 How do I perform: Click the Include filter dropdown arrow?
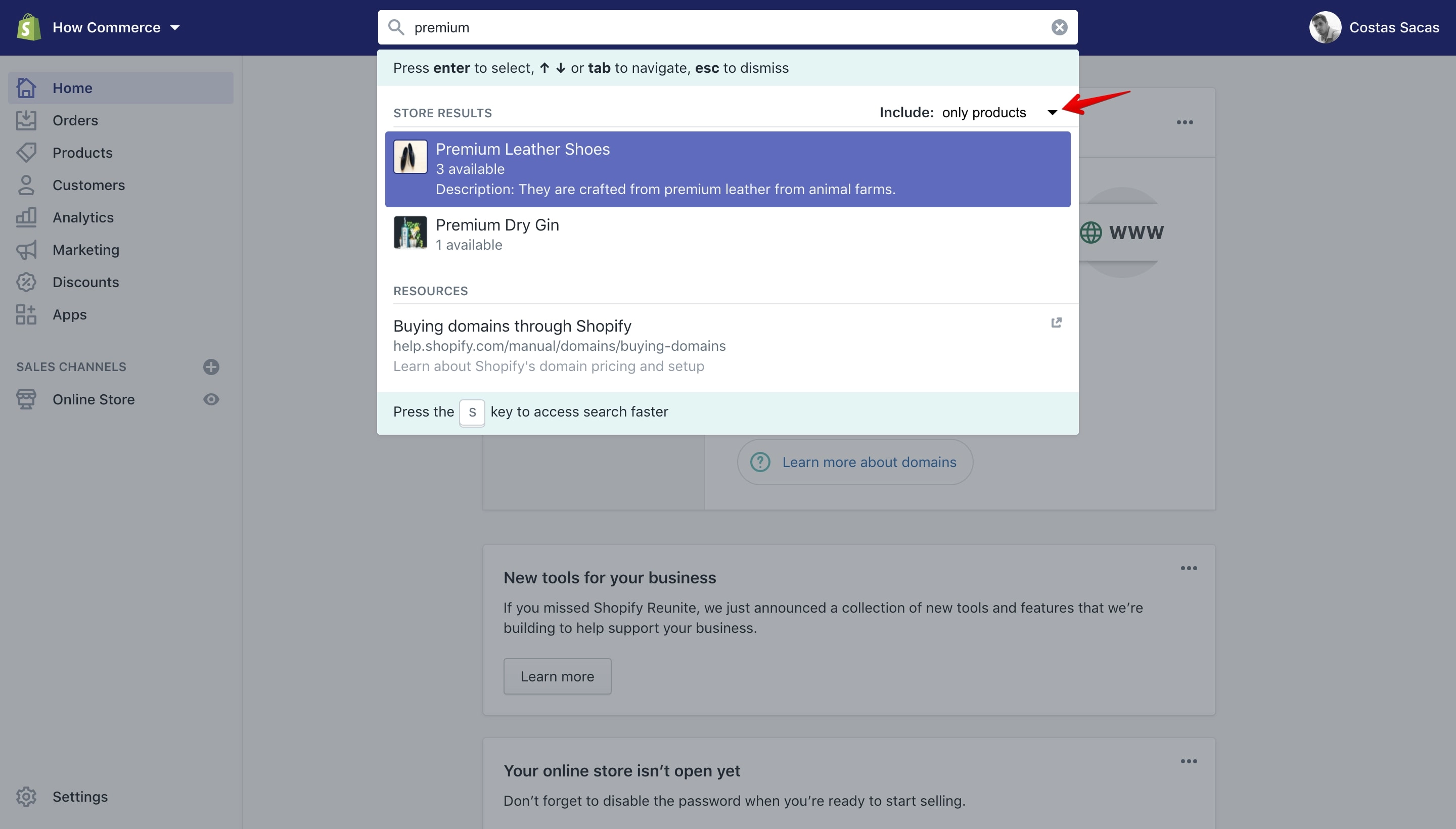(x=1052, y=113)
